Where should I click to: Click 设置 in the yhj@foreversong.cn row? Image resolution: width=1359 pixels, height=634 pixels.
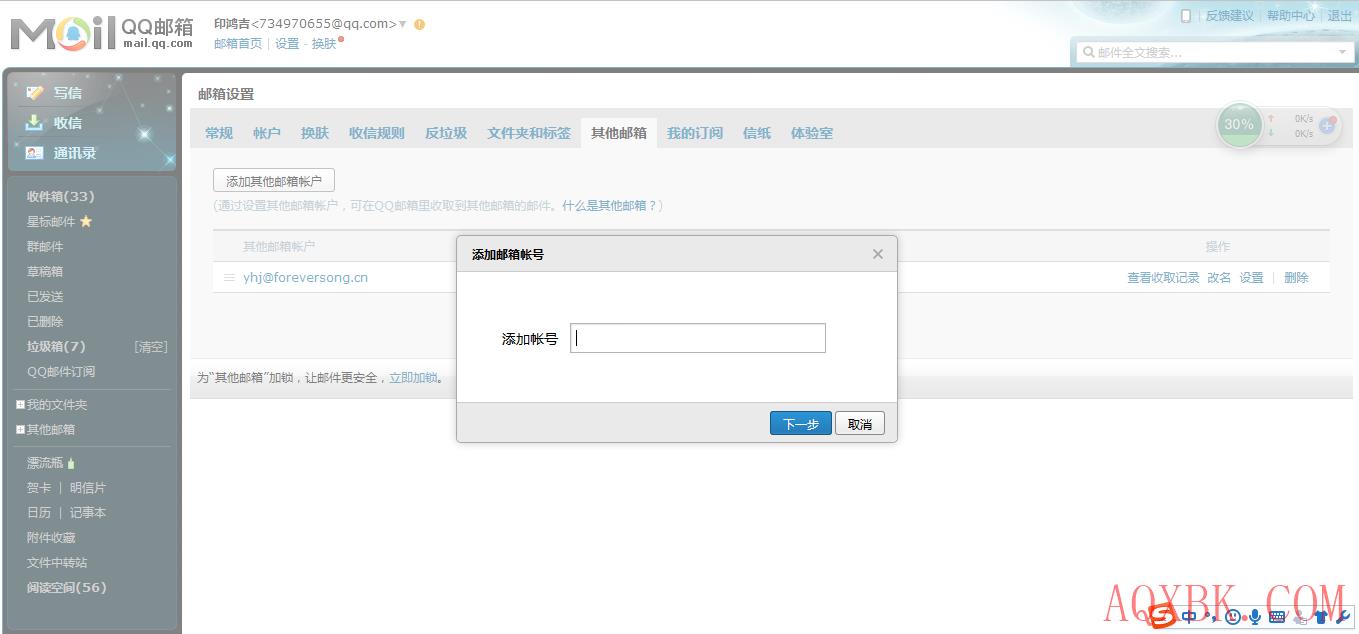(1252, 278)
